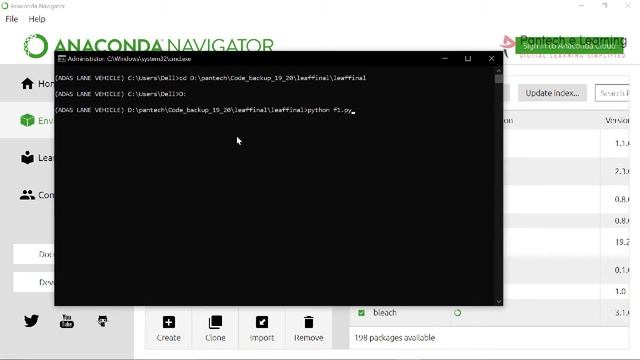
Task: Click the bleach package status circle icon
Action: click(458, 313)
